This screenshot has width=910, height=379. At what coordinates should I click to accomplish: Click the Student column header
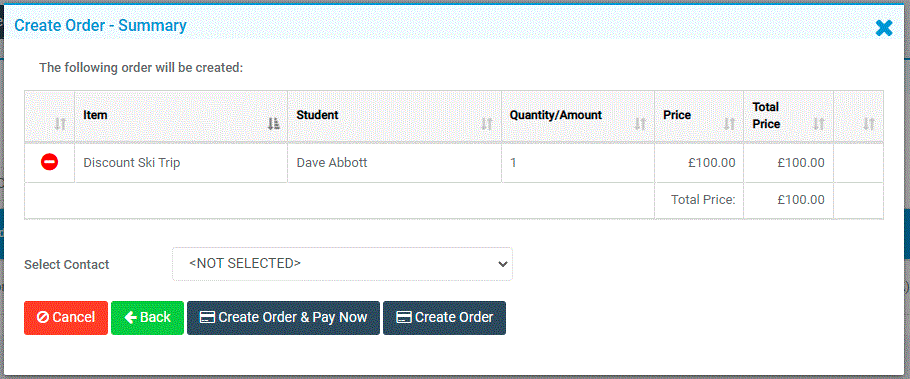pos(395,115)
